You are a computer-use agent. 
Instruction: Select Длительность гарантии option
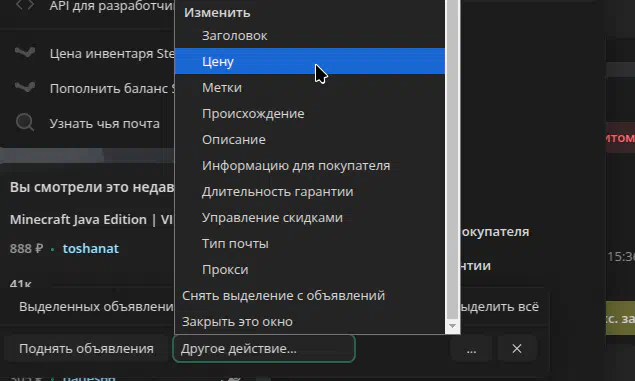coord(310,191)
